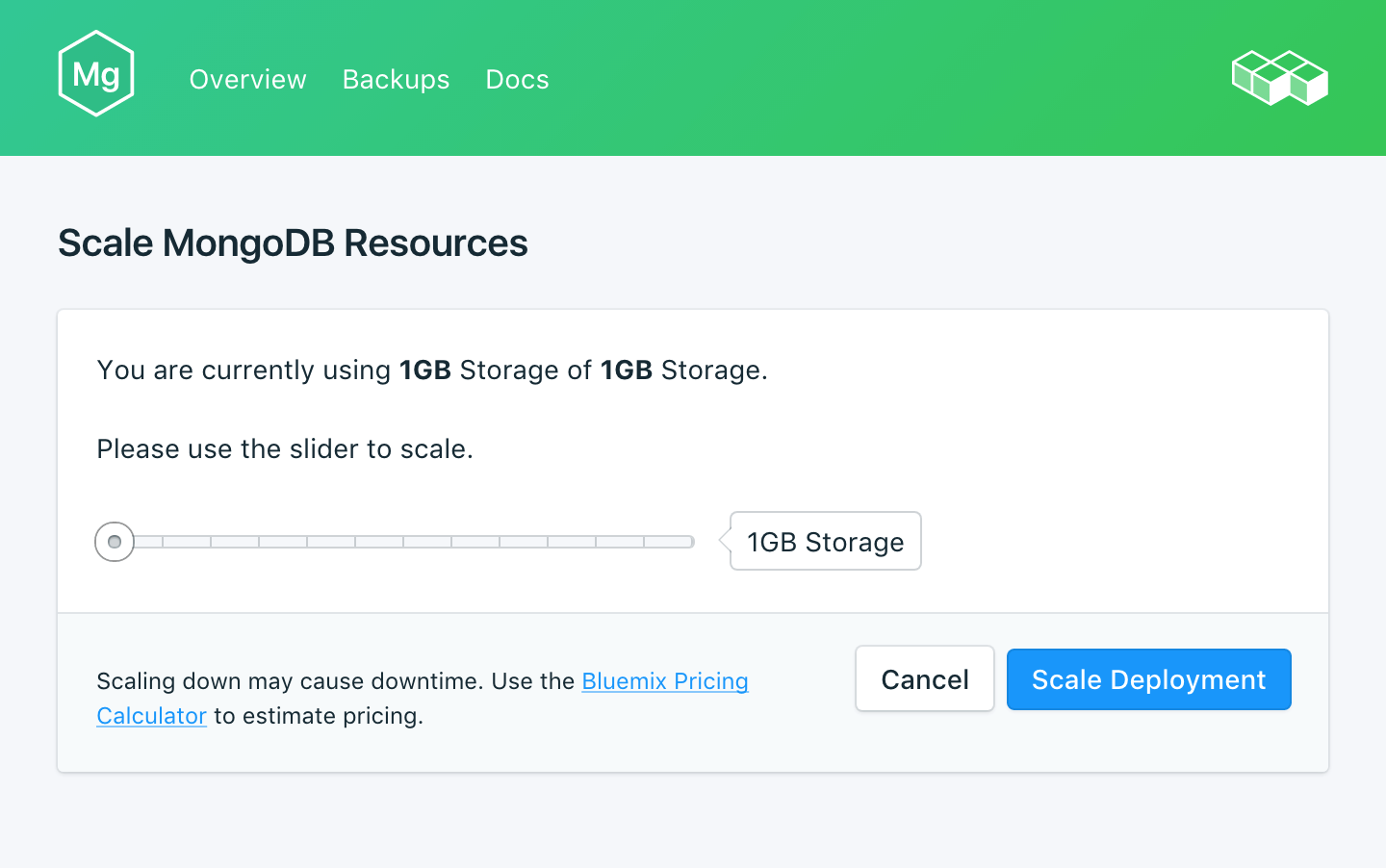Click the Compose cubes logo icon
This screenshot has height=868, width=1386.
[x=1280, y=78]
